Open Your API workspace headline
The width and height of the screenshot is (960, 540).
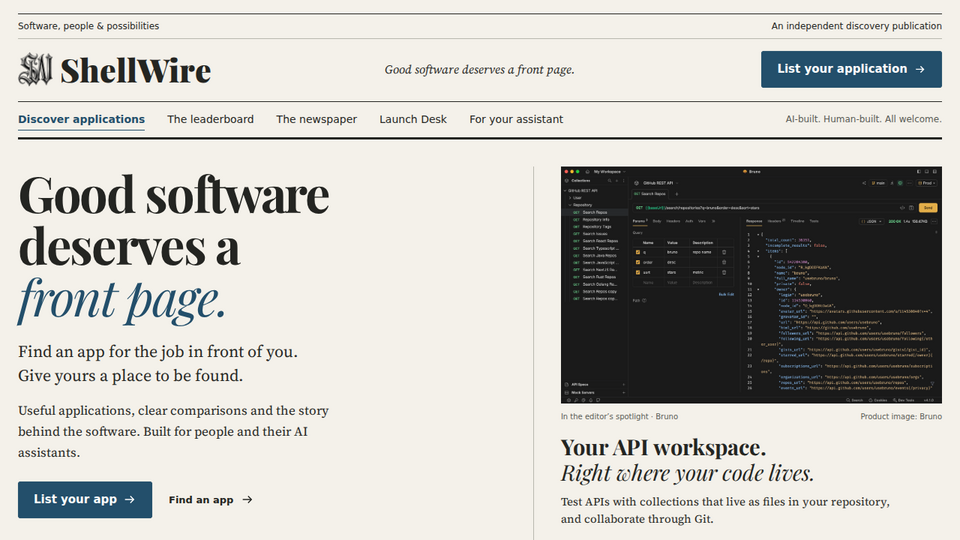663,448
